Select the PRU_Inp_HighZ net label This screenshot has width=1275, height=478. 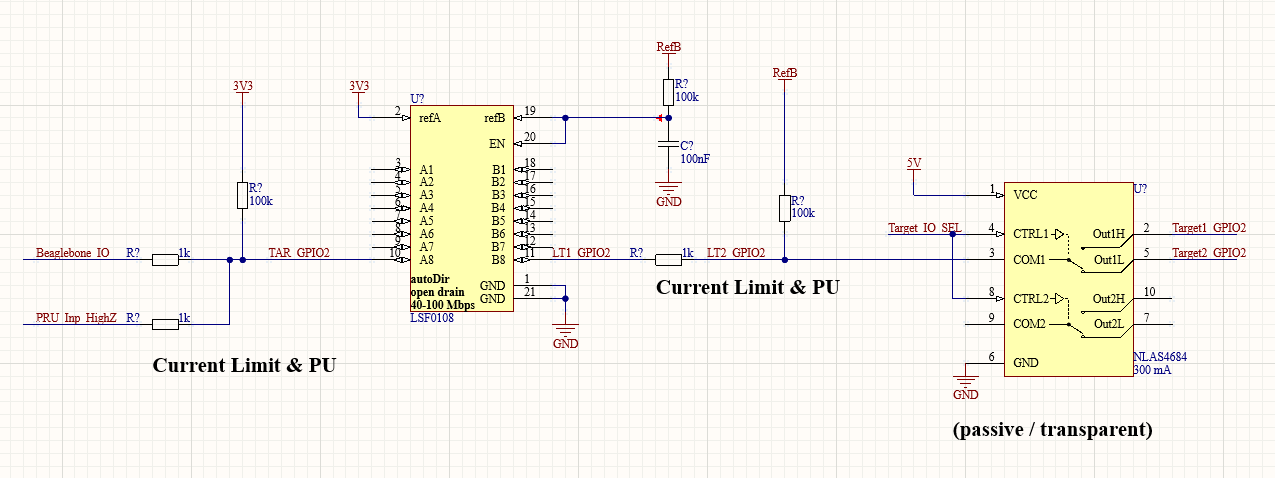pos(76,318)
